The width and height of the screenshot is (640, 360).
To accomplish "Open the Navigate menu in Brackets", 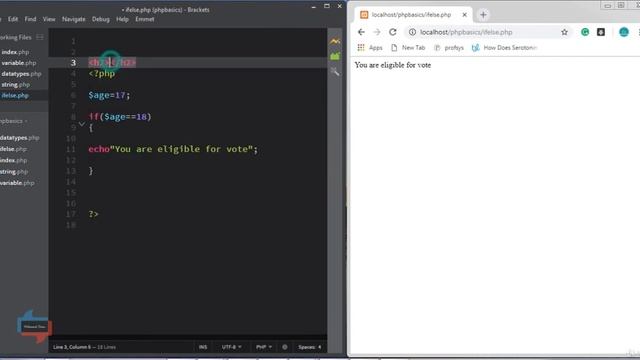I will pyautogui.click(x=73, y=19).
